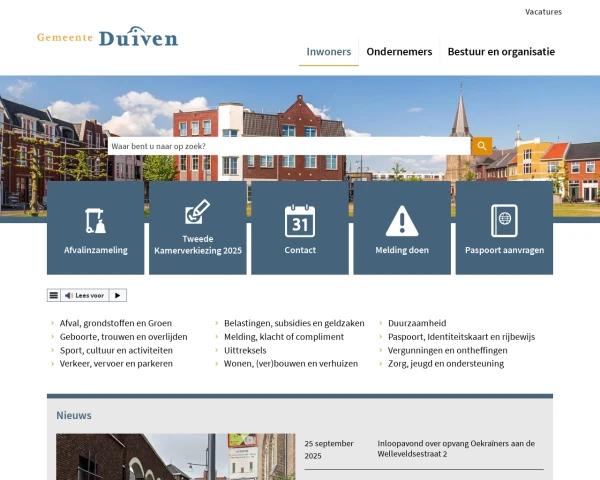Screen dimensions: 600x480
Task: Open Zorg, jeugd en ondersteuning link
Action: [446, 364]
